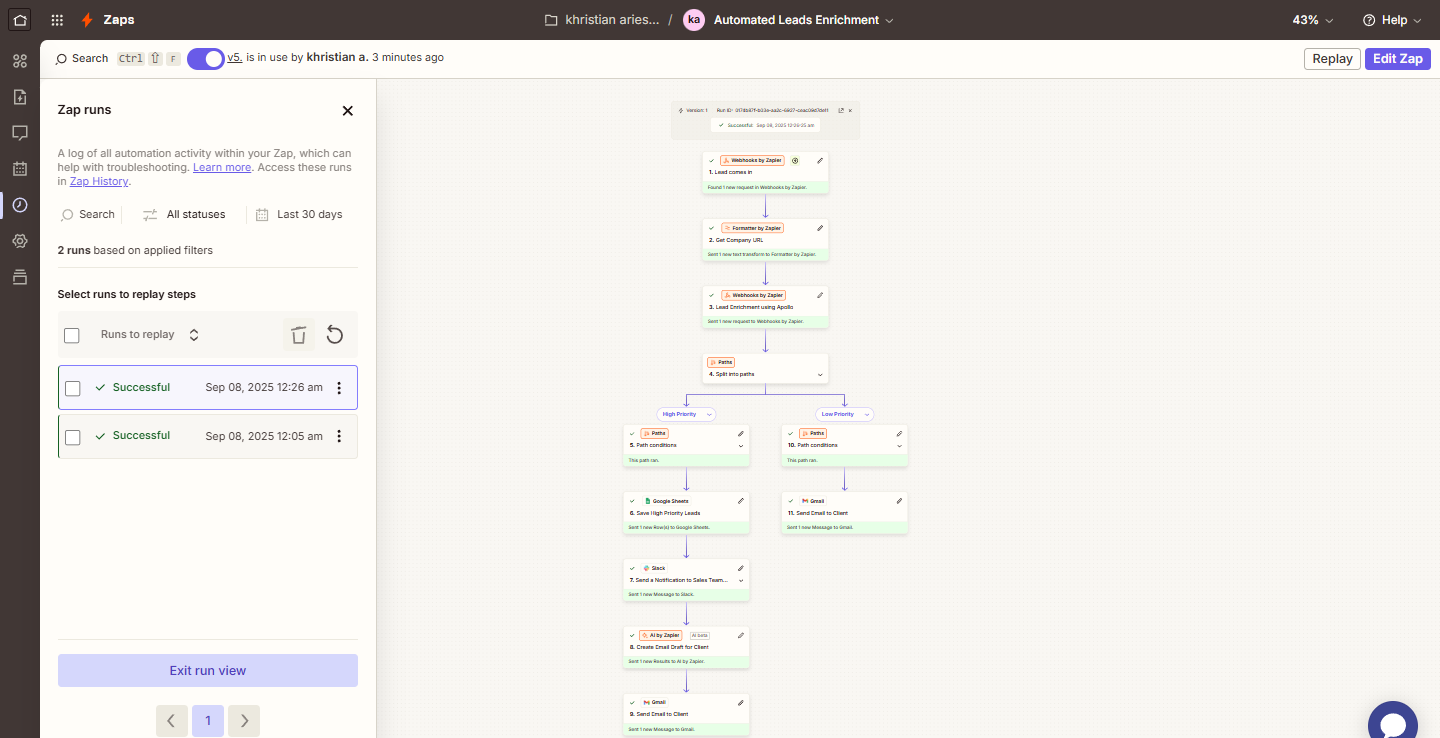Viewport: 1440px width, 738px height.
Task: Edit step 9 Send Email pencil icon
Action: (x=741, y=702)
